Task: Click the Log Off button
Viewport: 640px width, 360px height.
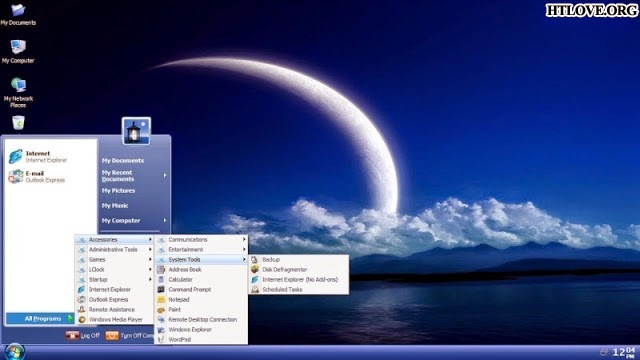Action: [83, 336]
